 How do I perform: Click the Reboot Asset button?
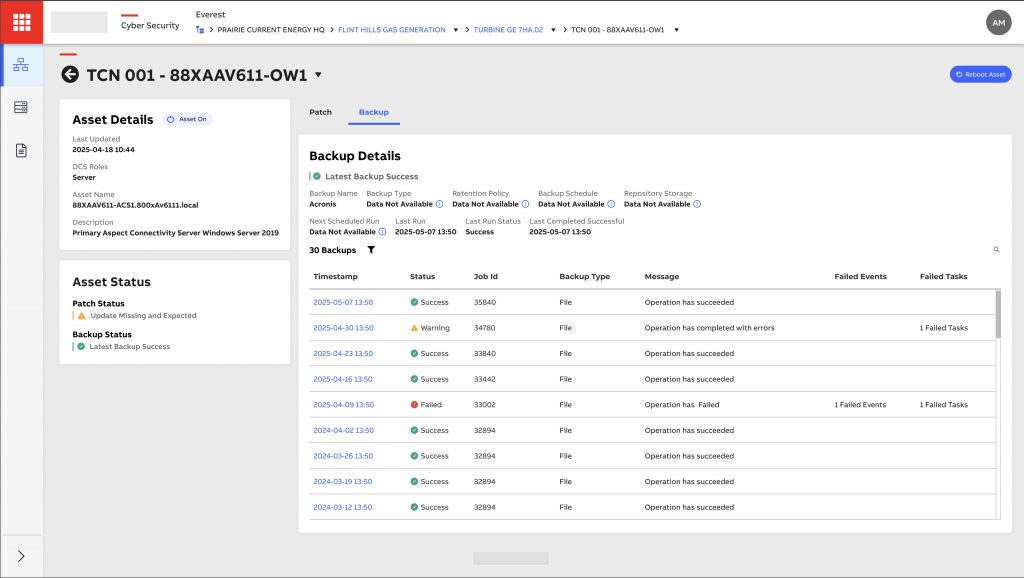(980, 74)
